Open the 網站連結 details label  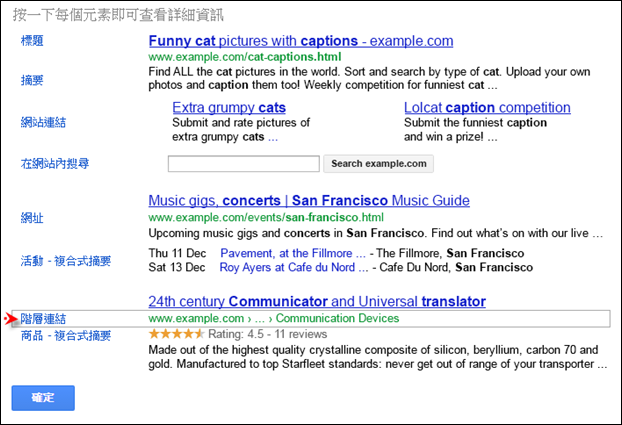[43, 122]
